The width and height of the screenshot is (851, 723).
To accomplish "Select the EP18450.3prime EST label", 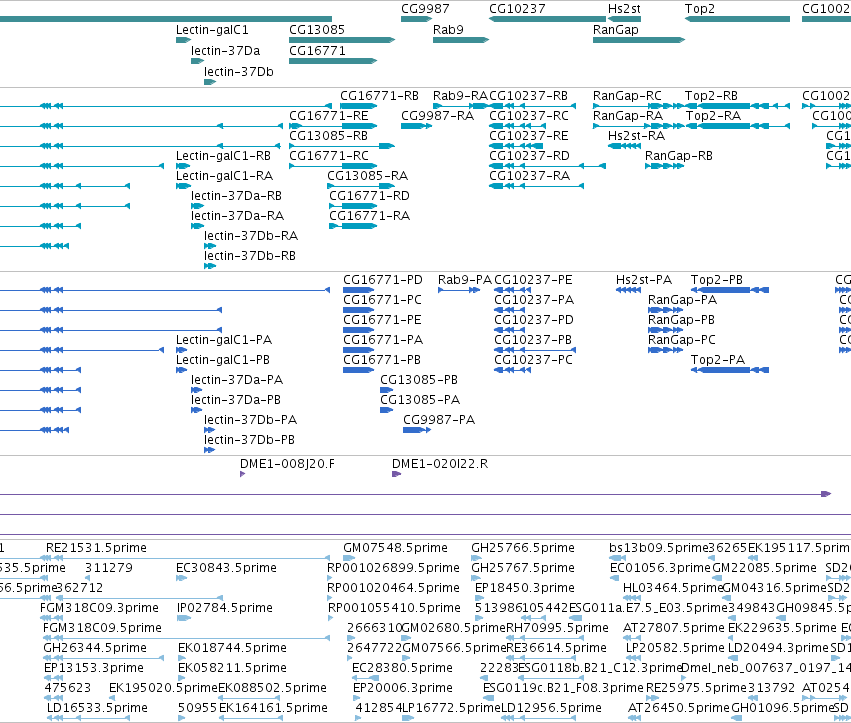I will coord(524,588).
